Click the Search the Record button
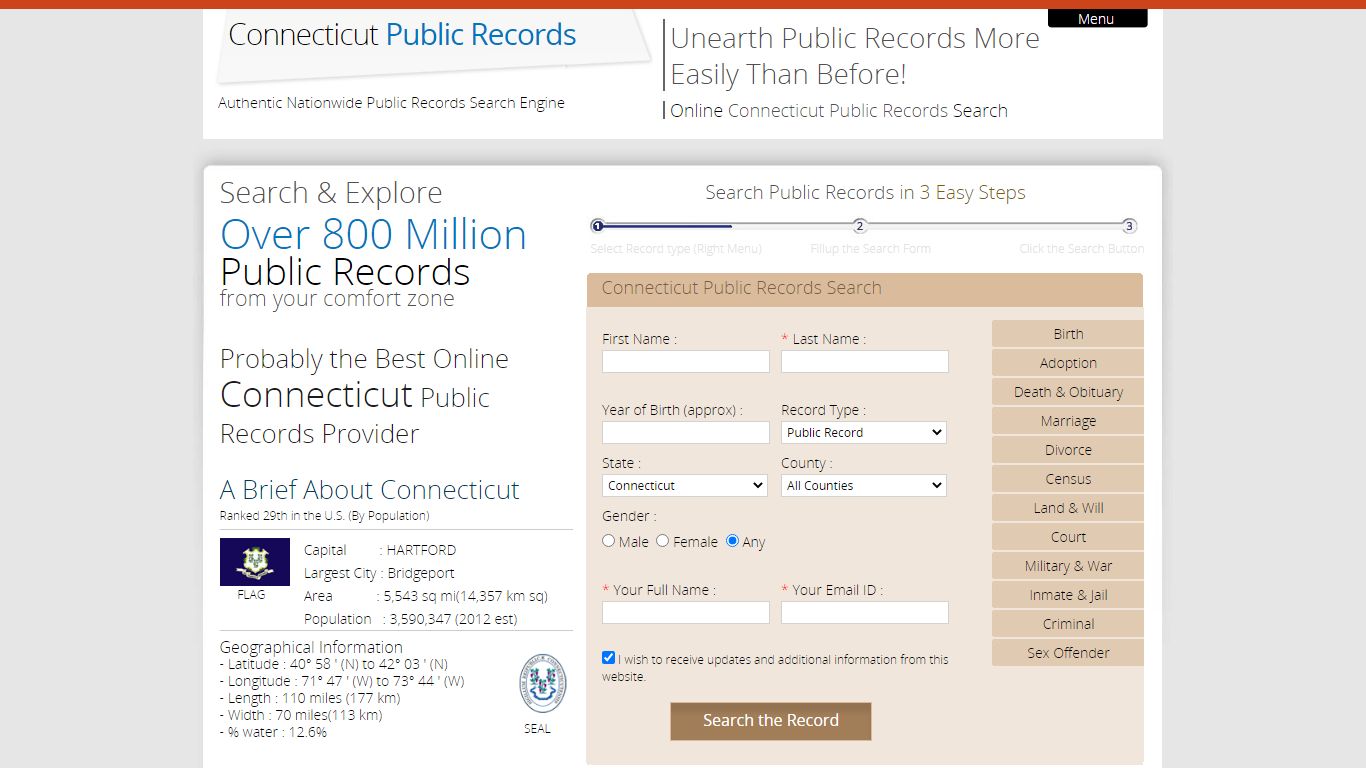1366x768 pixels. point(771,721)
